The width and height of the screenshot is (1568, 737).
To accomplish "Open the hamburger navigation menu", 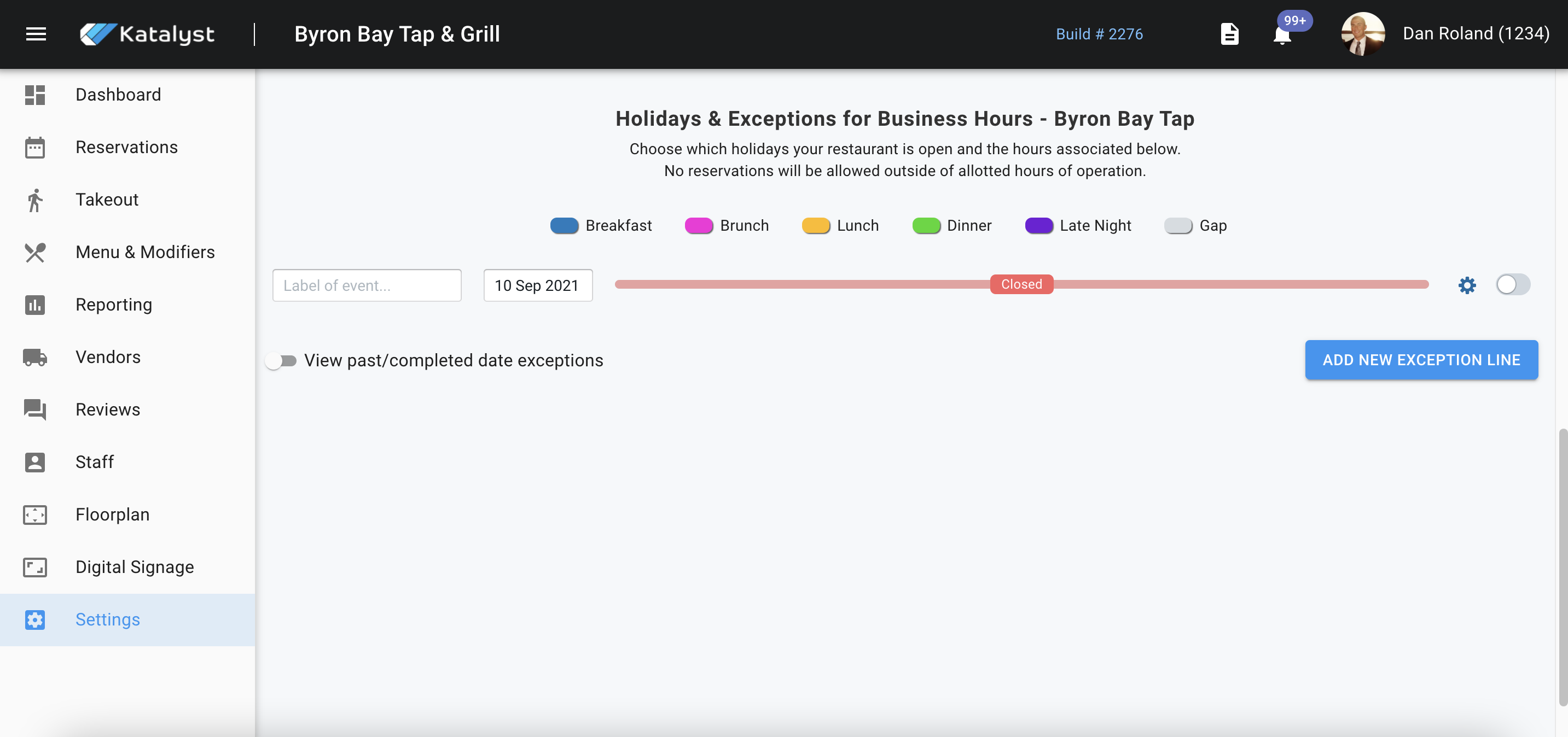I will (36, 34).
